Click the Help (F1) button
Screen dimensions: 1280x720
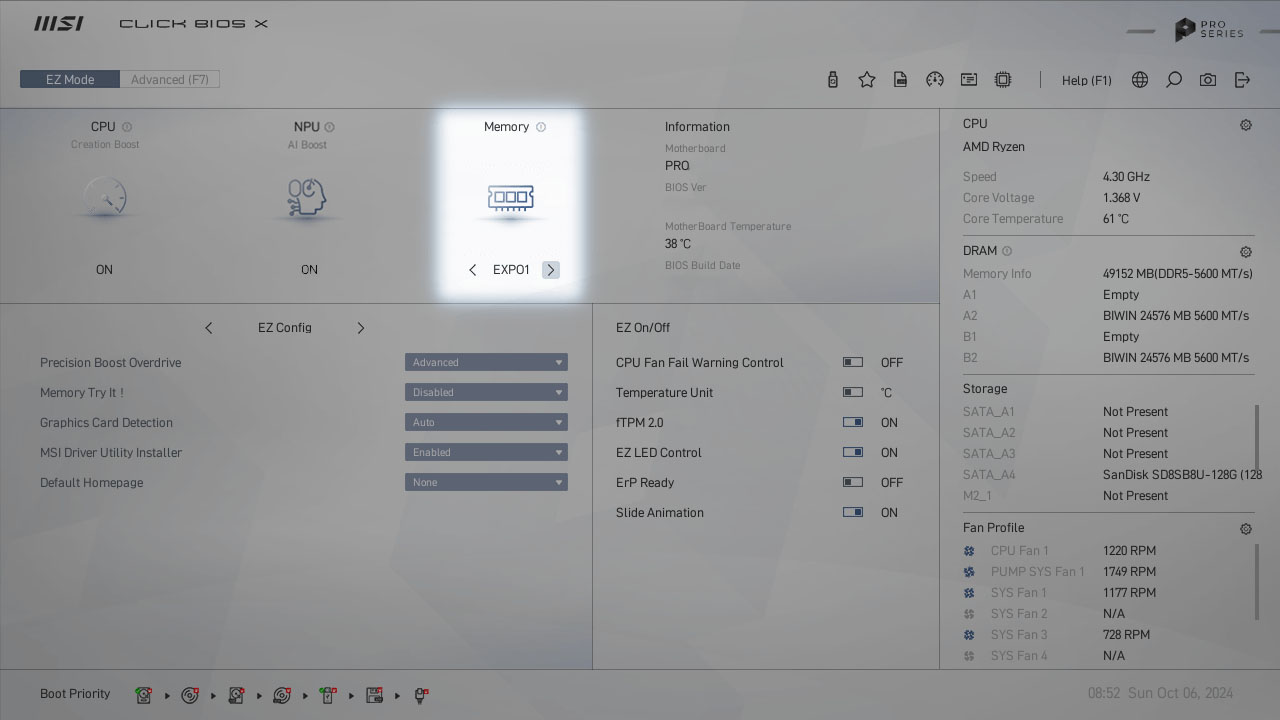click(x=1086, y=80)
